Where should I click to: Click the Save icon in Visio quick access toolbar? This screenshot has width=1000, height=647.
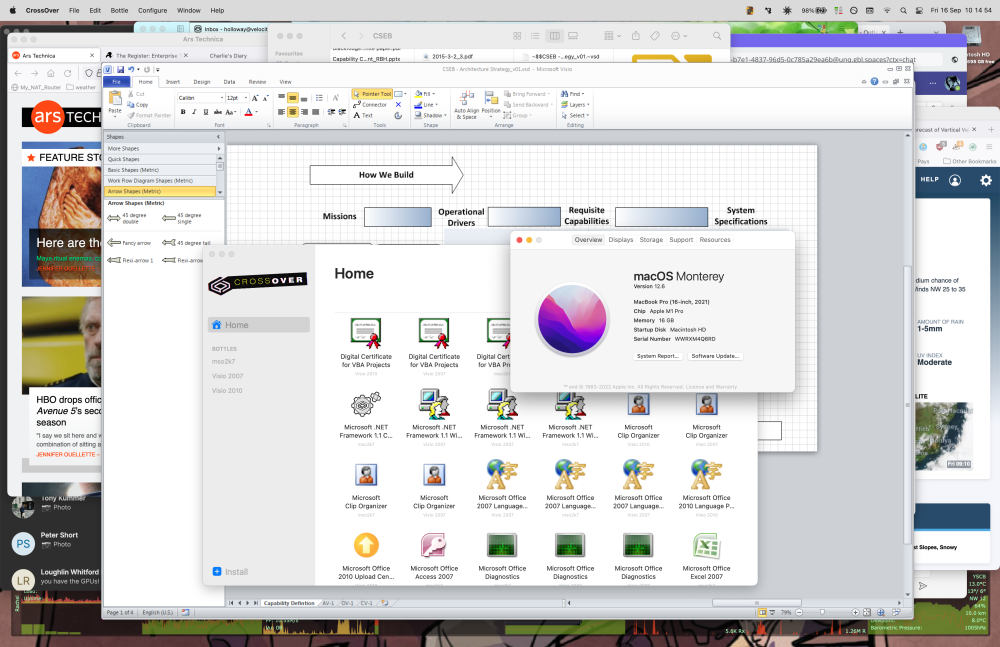[x=120, y=70]
